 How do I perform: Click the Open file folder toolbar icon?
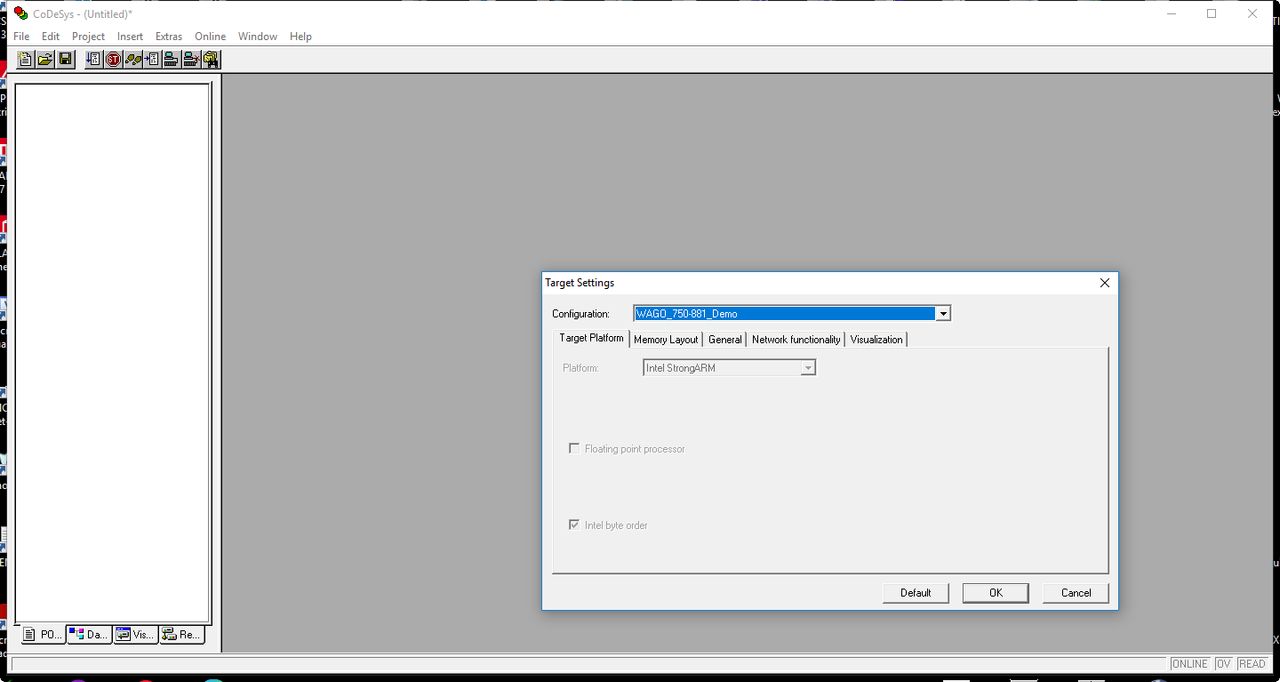coord(45,60)
